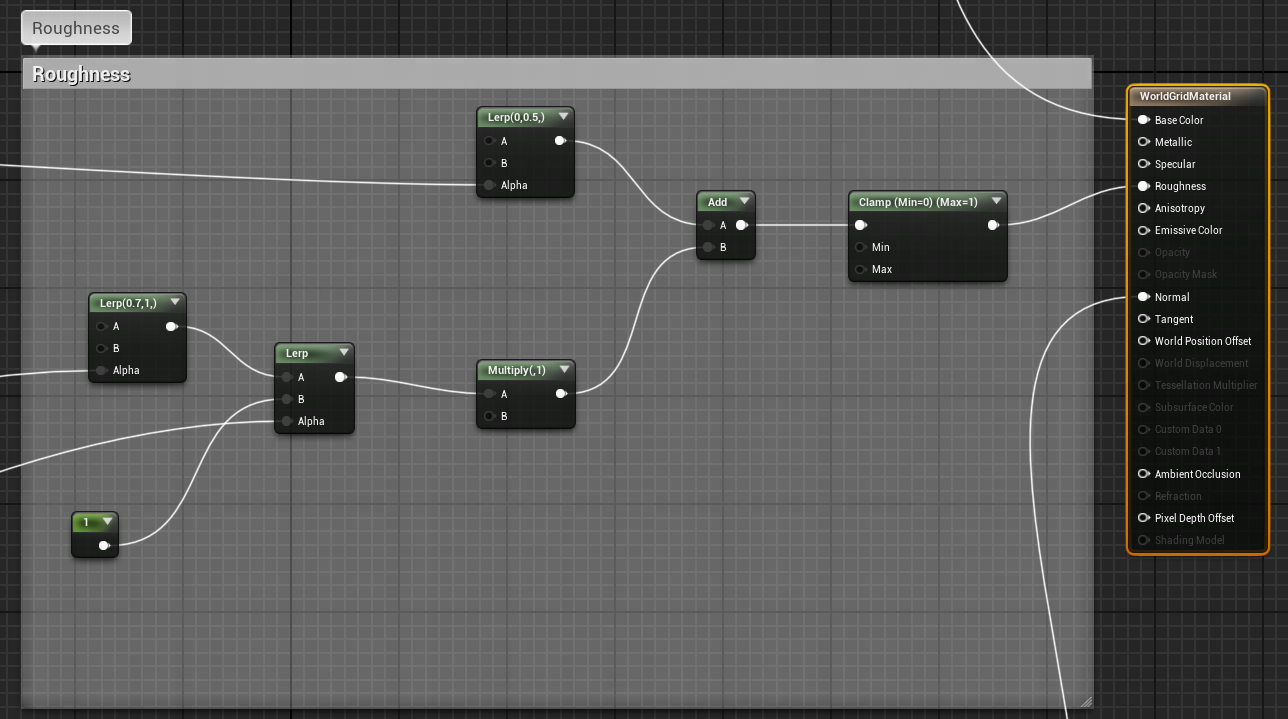Viewport: 1288px width, 719px height.
Task: Click the output pin of the Clamp node
Action: (993, 225)
